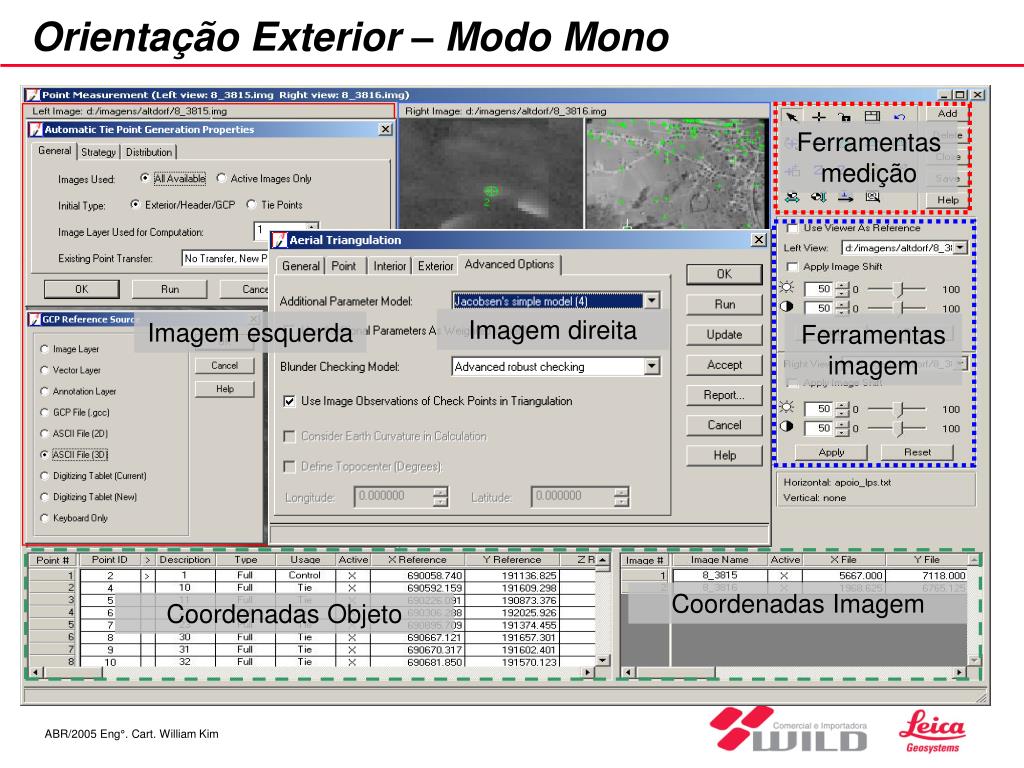Image resolution: width=1024 pixels, height=768 pixels.
Task: Adjust the Left View contrast slider
Action: click(899, 308)
